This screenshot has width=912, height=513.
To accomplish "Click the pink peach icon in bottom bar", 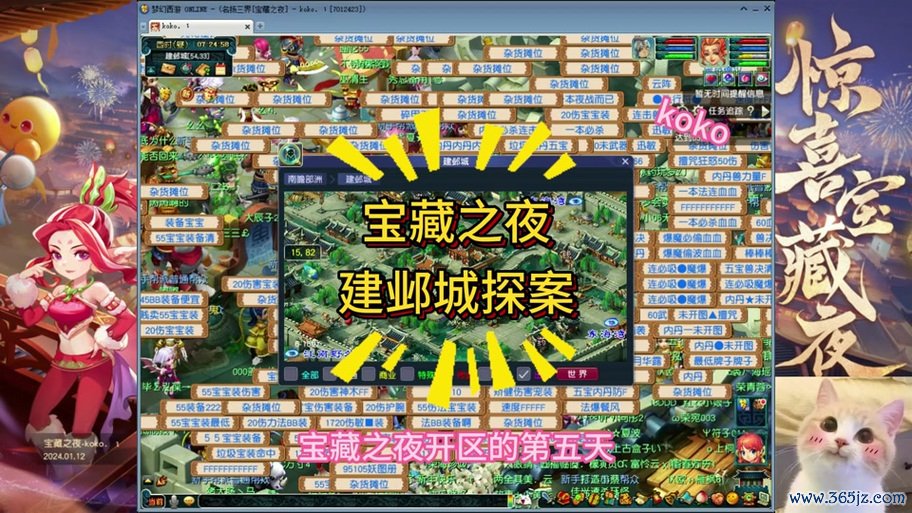I will [701, 498].
